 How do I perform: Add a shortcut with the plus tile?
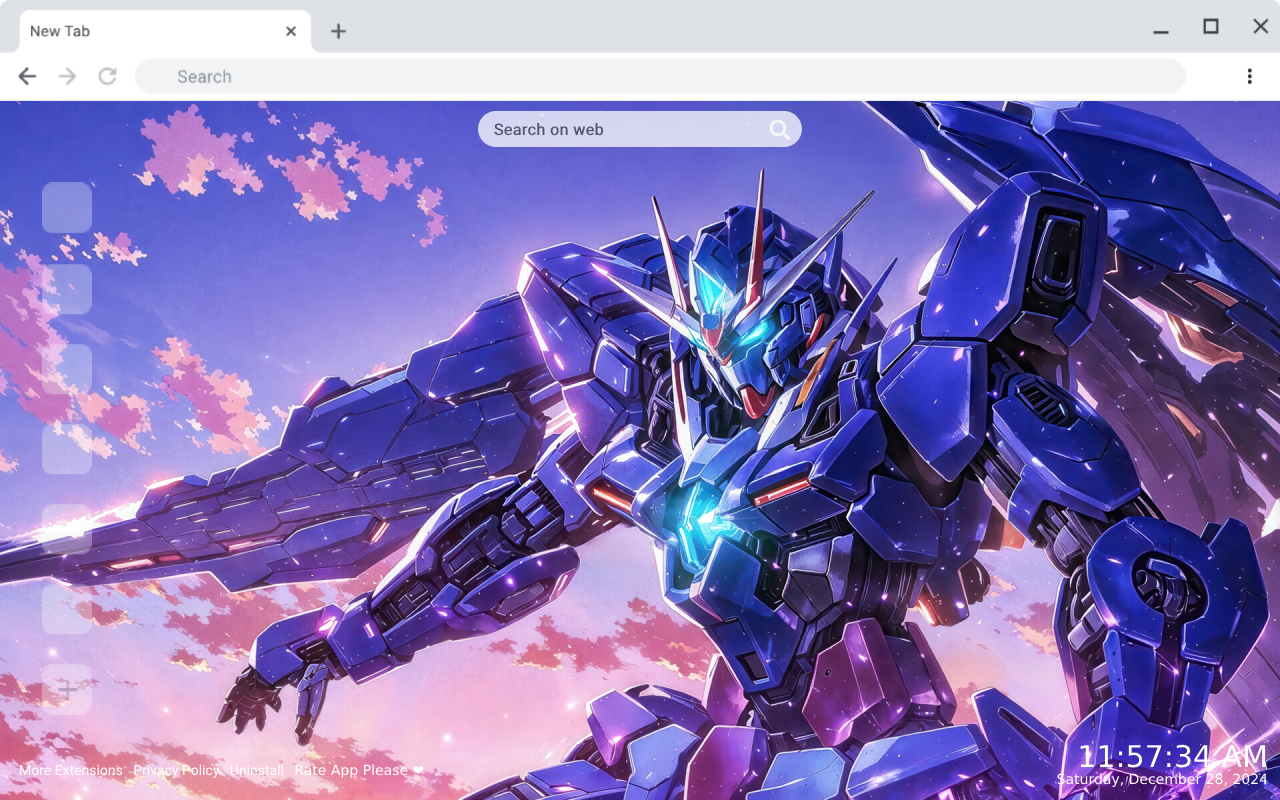point(67,689)
